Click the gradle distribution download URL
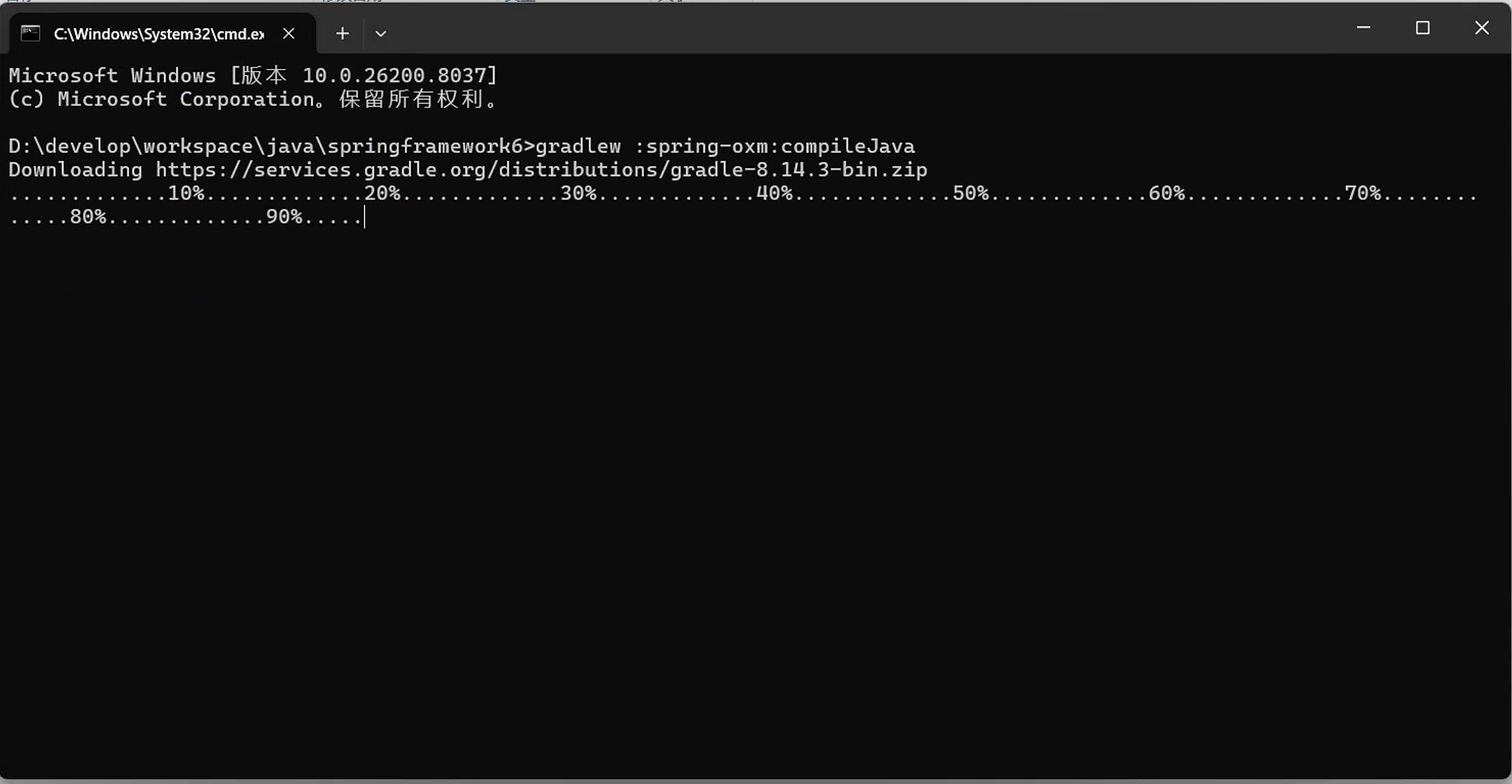This screenshot has height=784, width=1512. pyautogui.click(x=541, y=170)
